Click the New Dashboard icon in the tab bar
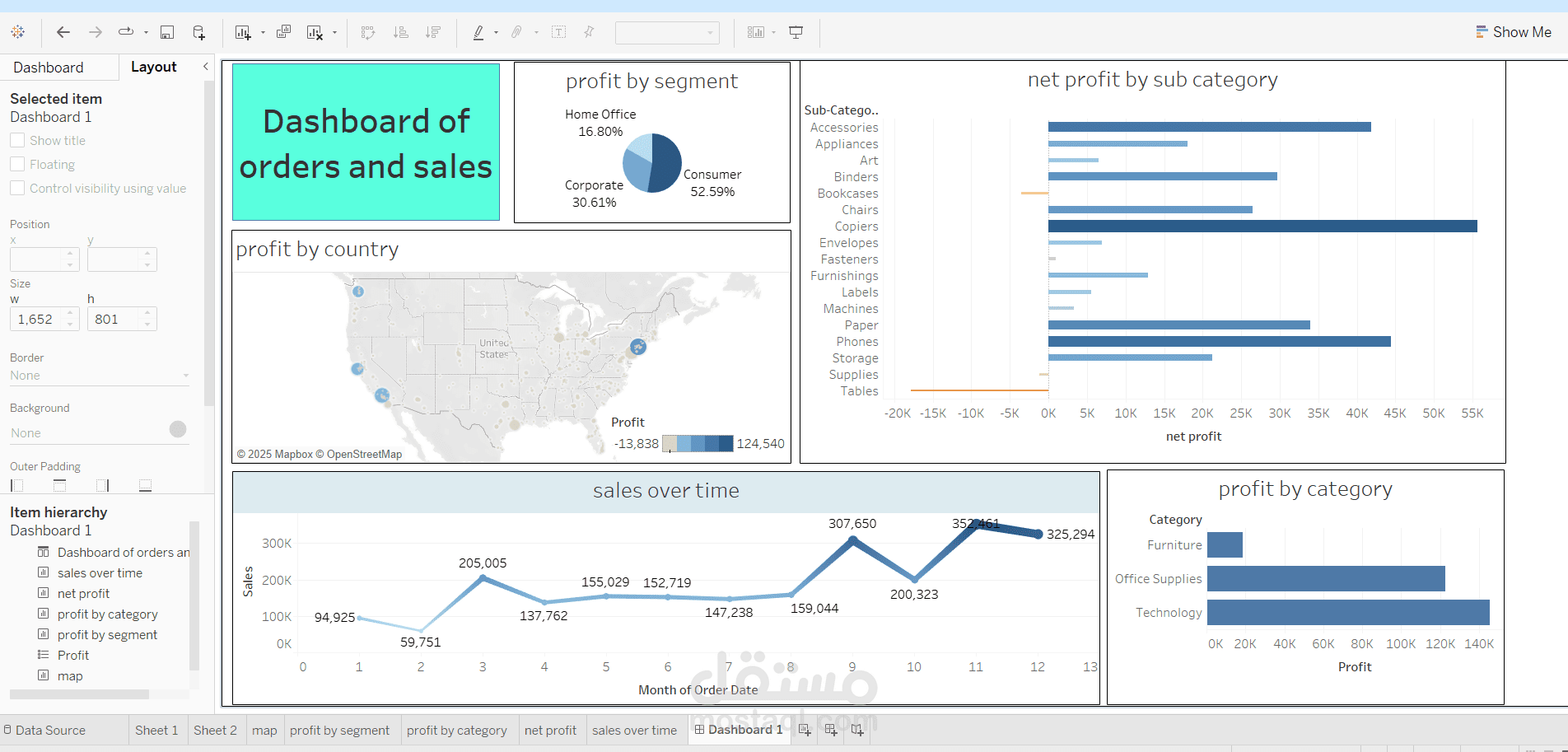Screen dimensions: 1568x752 click(831, 730)
